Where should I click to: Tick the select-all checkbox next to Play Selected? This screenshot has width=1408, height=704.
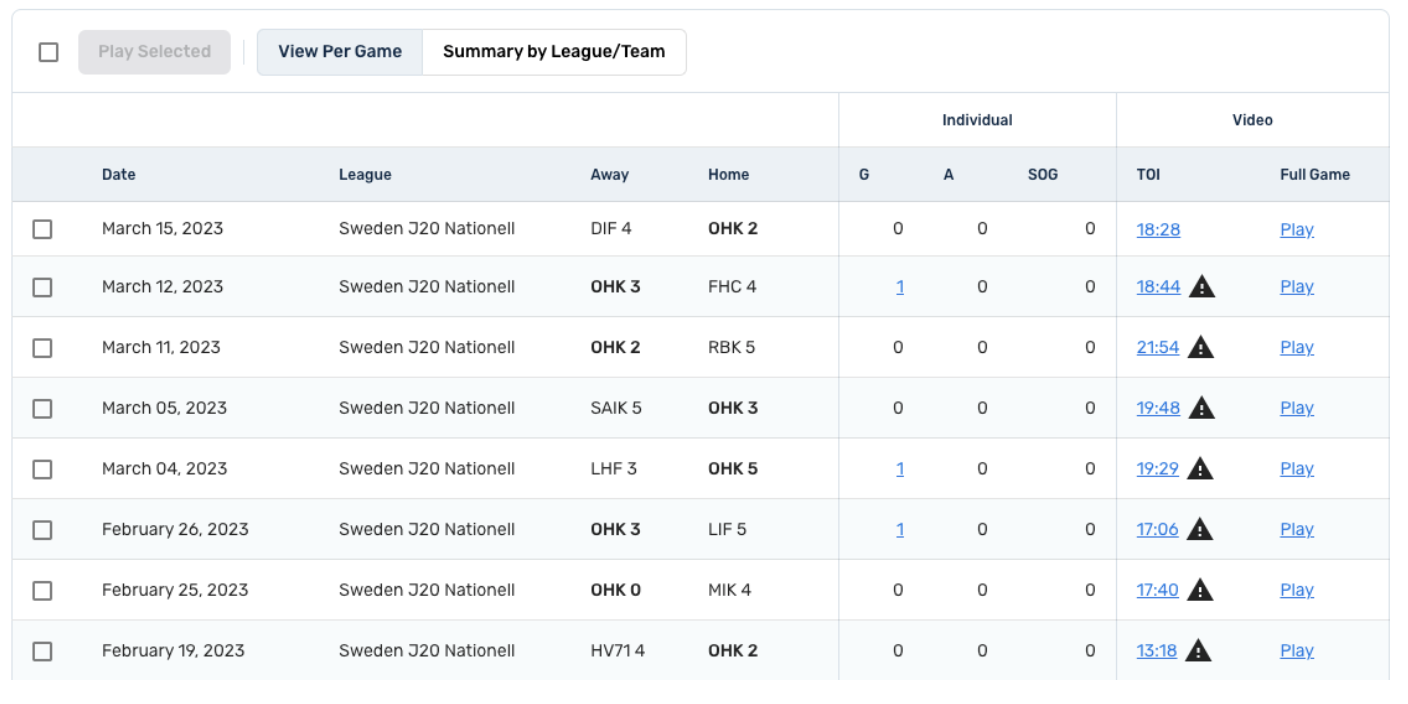pos(48,52)
